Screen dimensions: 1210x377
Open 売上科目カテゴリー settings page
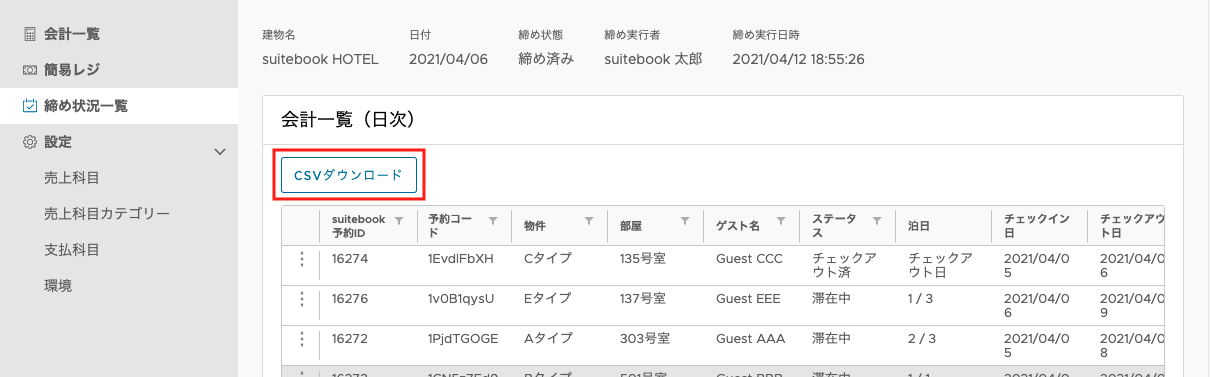[107, 214]
